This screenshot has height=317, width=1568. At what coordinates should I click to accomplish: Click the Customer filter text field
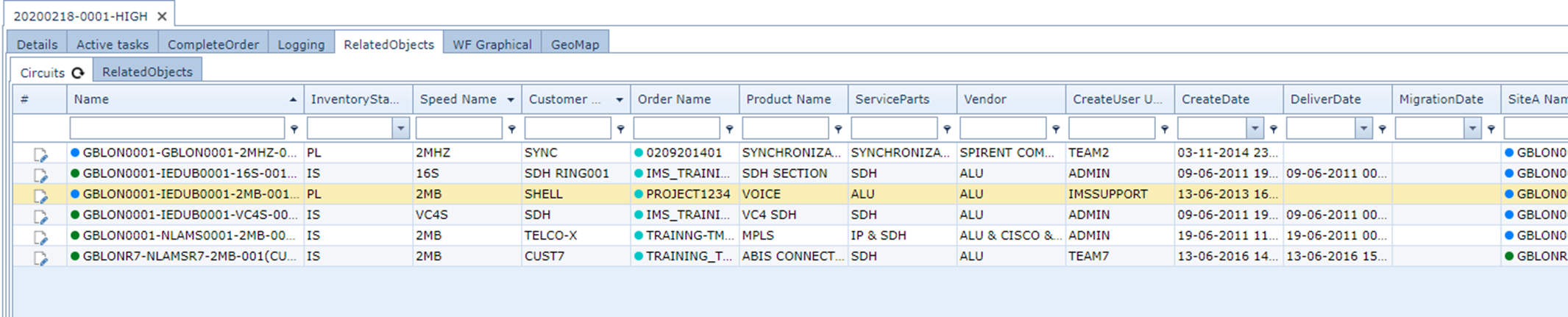coord(567,129)
